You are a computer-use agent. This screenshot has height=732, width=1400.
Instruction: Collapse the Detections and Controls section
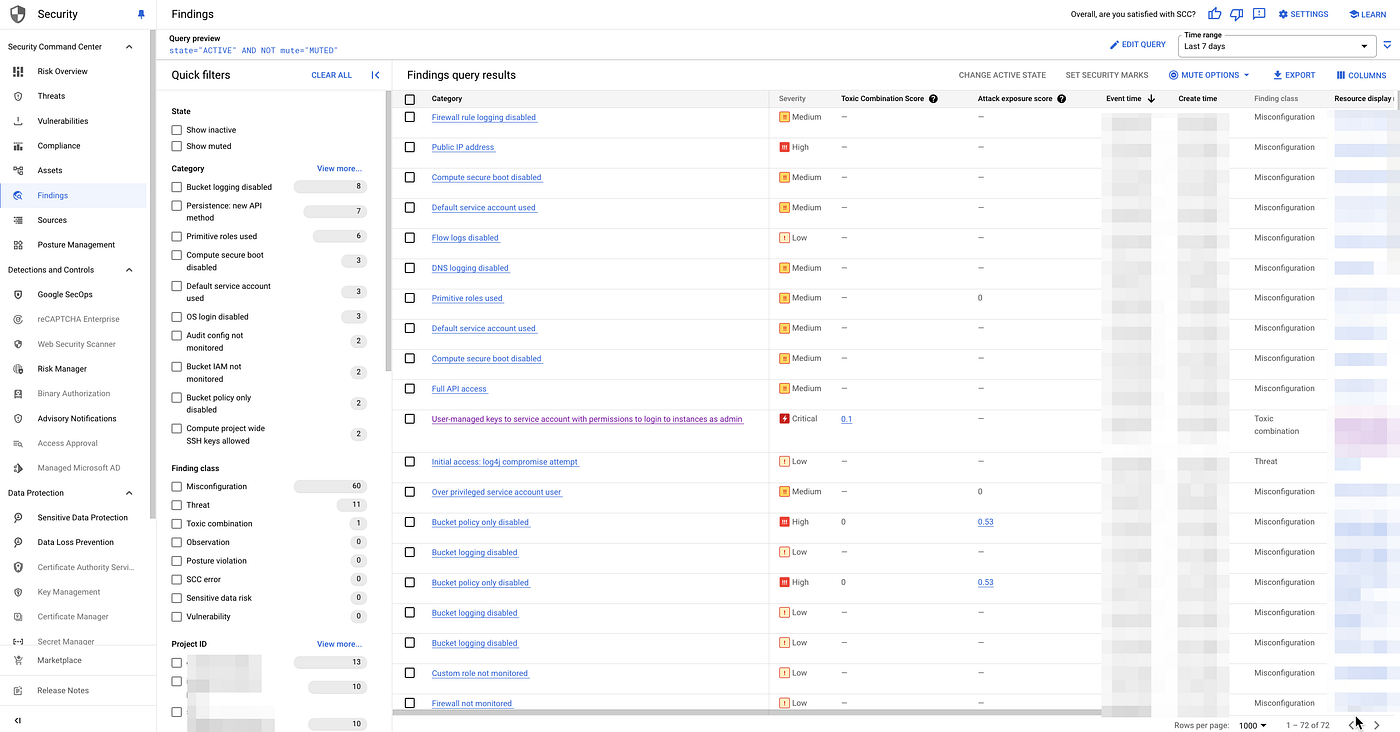[x=128, y=270]
